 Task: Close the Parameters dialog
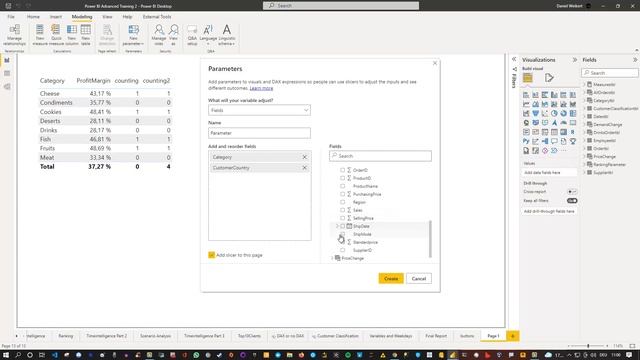(x=435, y=63)
